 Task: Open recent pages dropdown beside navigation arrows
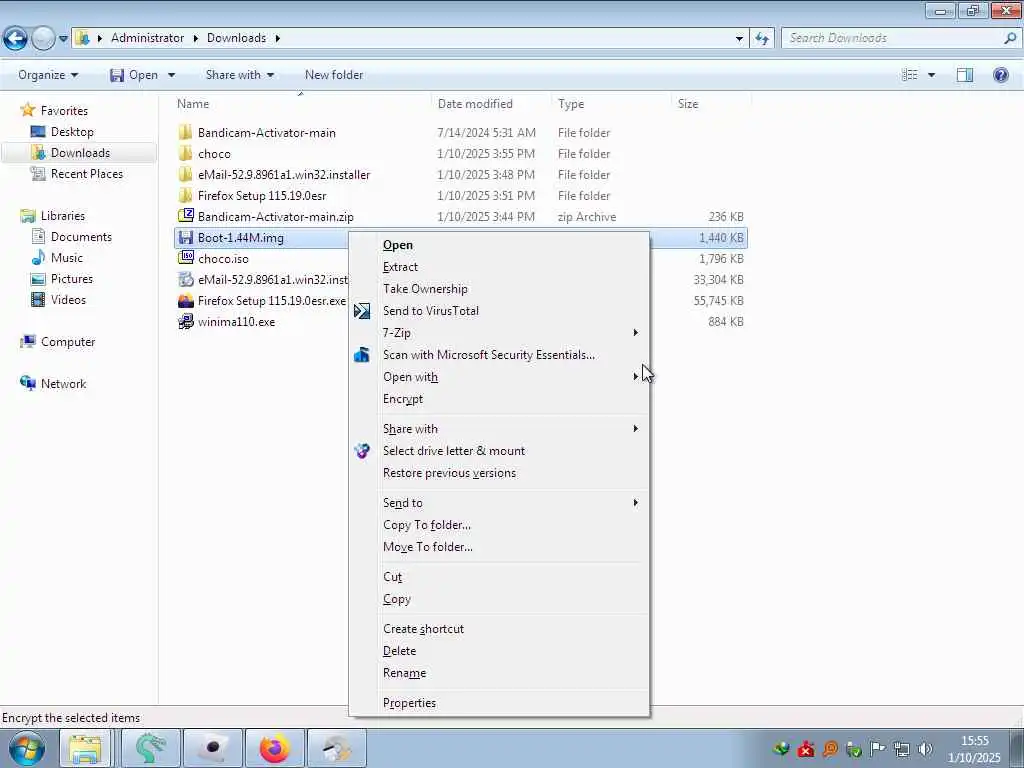click(x=63, y=39)
